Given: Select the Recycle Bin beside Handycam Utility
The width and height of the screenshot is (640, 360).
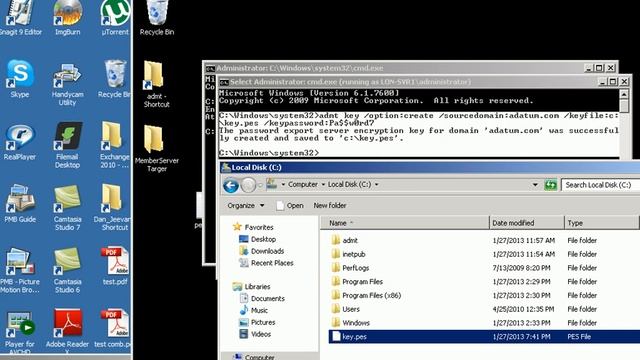Looking at the screenshot, I should click(x=115, y=78).
